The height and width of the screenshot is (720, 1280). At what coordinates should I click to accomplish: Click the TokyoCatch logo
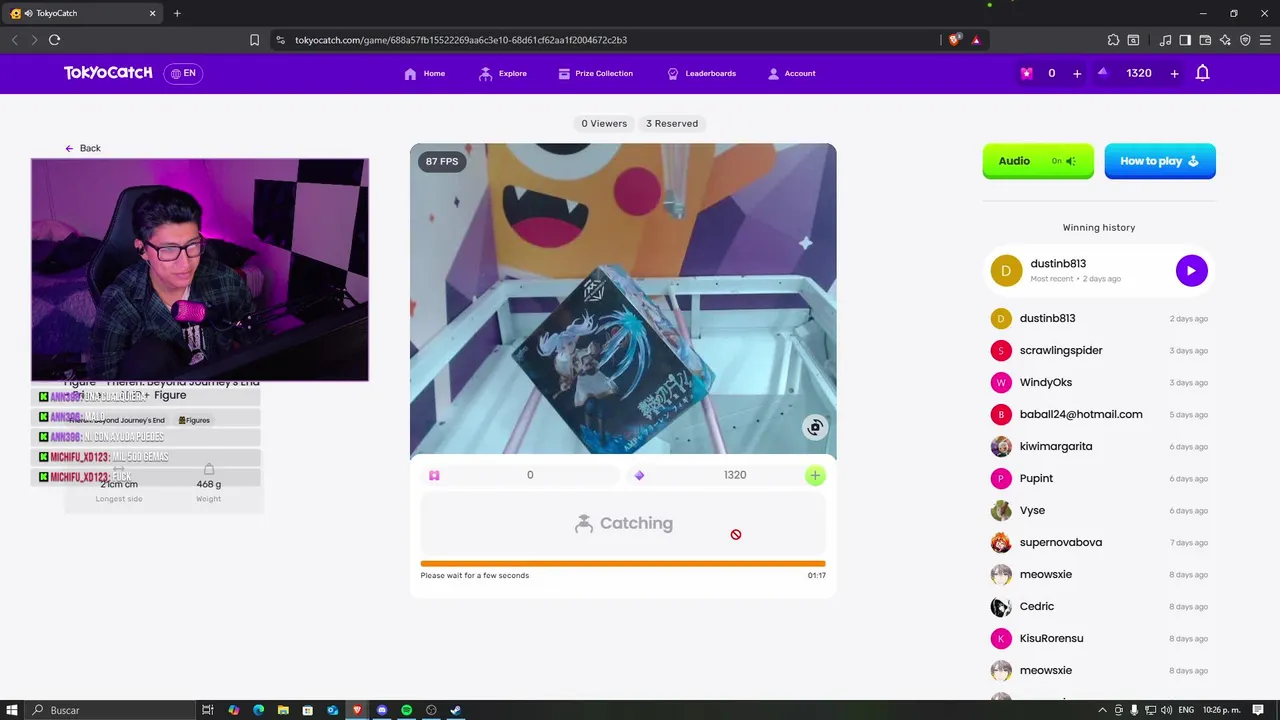click(x=108, y=73)
